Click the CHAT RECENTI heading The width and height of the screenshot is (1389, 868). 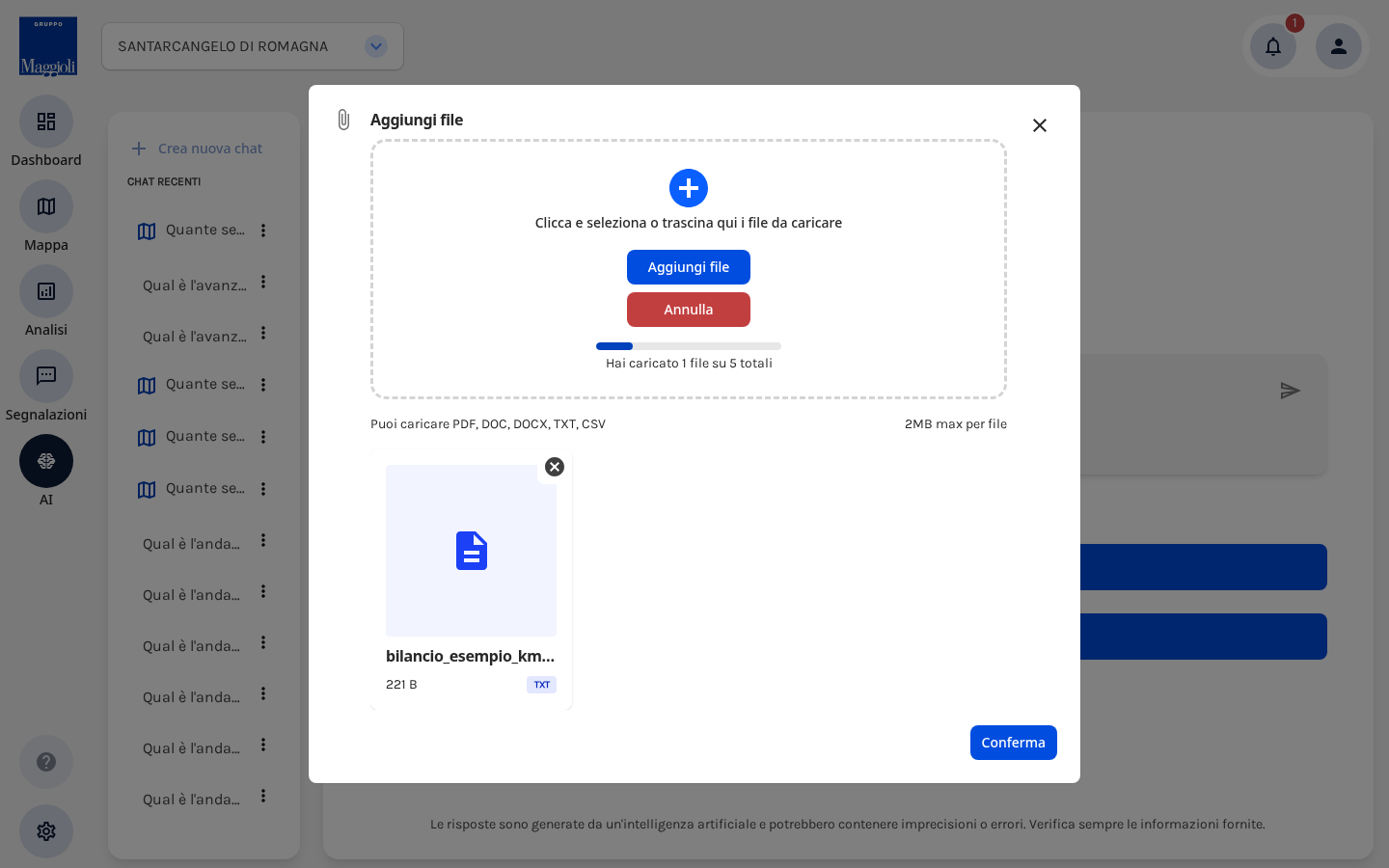pyautogui.click(x=164, y=181)
